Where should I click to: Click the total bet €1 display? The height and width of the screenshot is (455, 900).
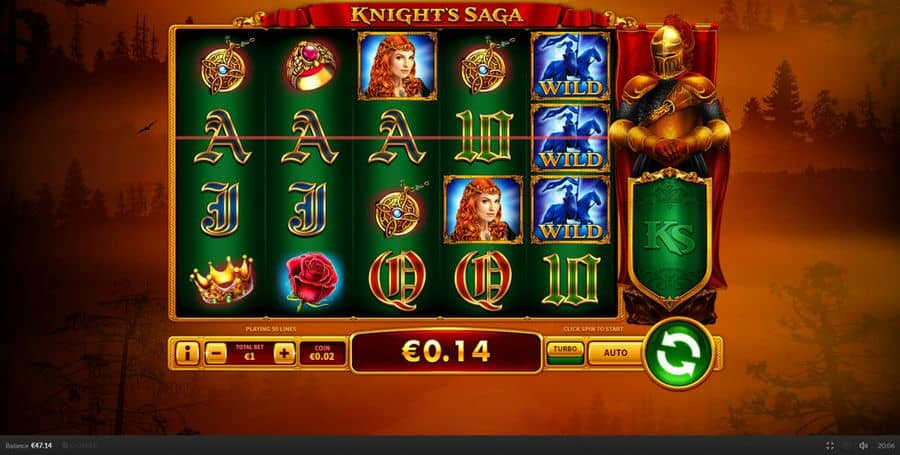point(250,353)
